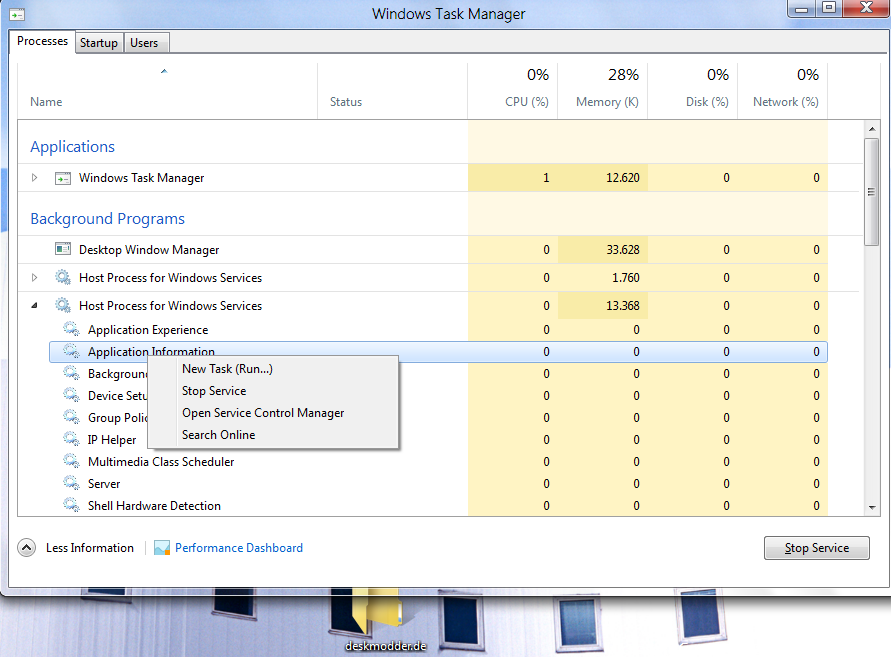Sort by the Network (%) column

coord(782,91)
